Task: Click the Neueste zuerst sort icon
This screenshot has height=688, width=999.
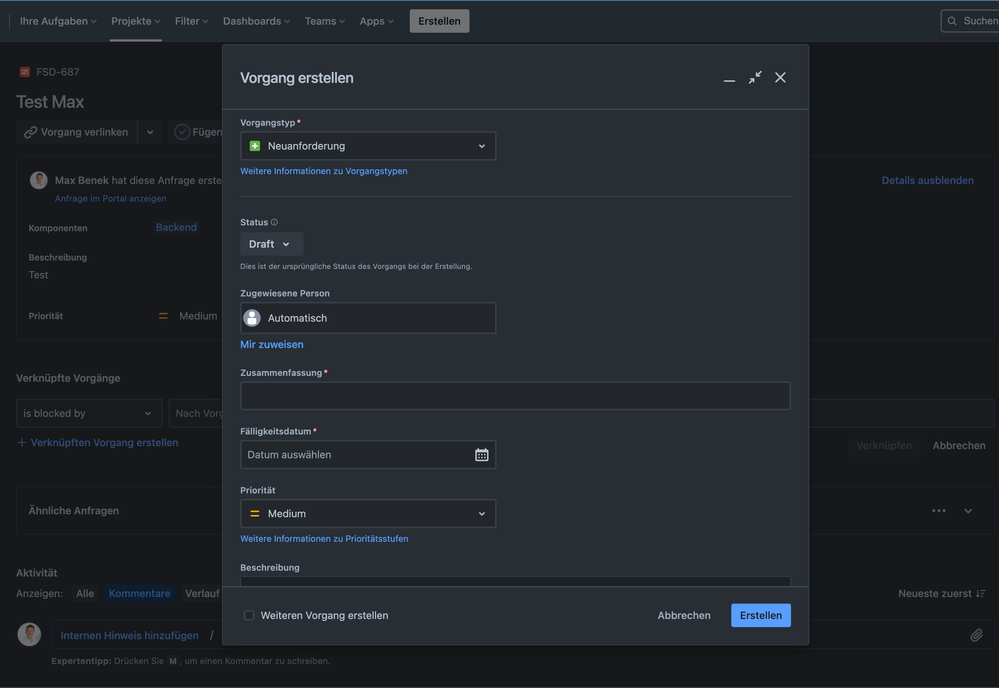Action: 981,594
